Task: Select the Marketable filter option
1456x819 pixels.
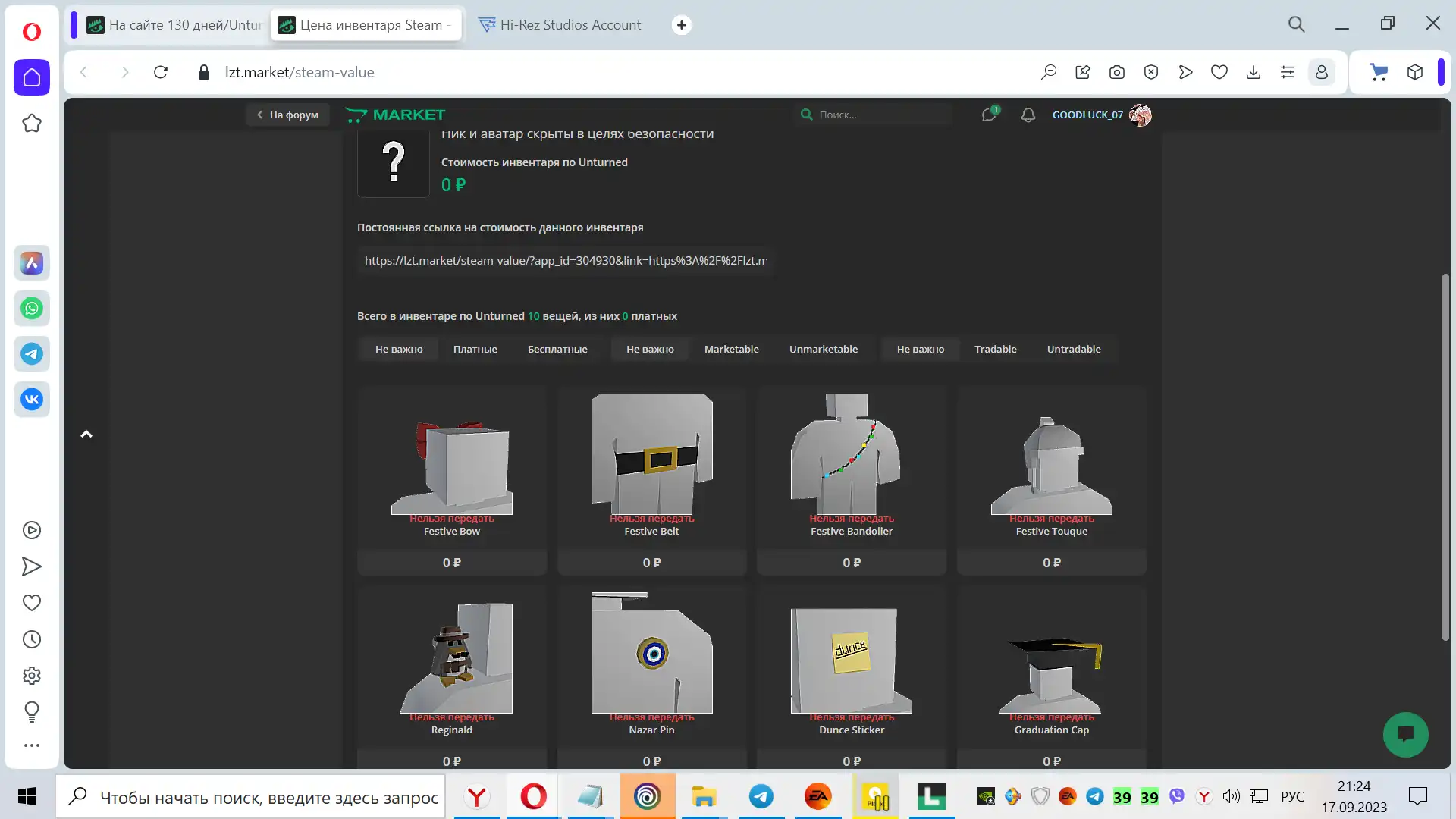Action: coord(731,350)
